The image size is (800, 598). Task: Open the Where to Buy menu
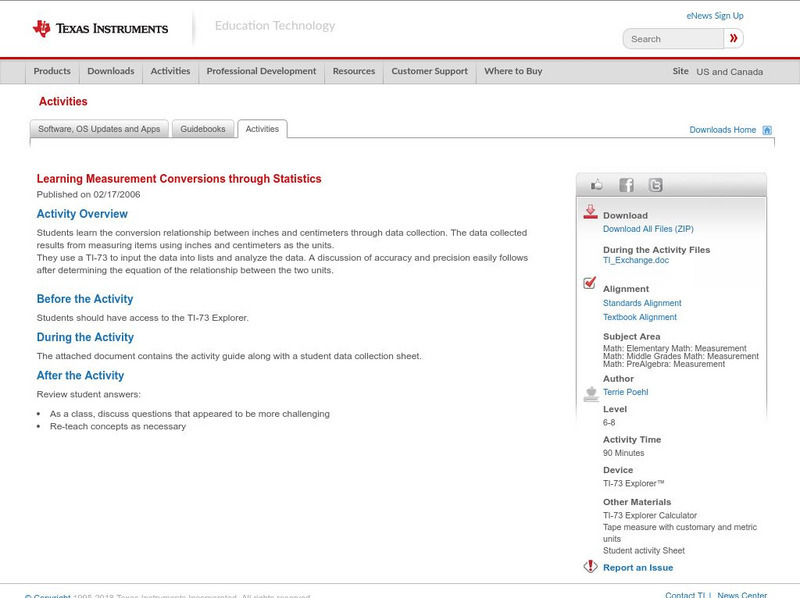[513, 71]
